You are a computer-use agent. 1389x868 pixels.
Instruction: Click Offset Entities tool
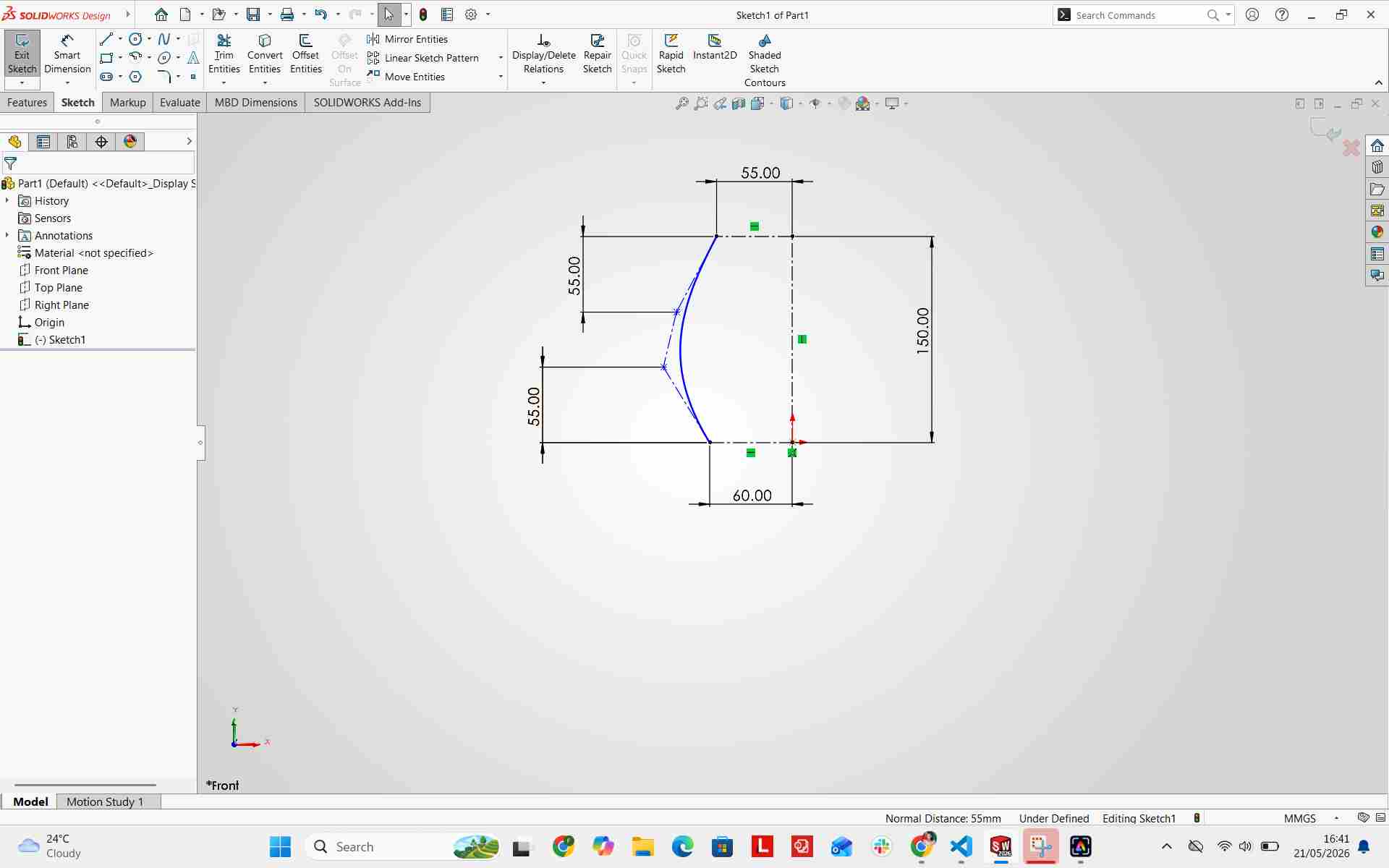coord(306,54)
